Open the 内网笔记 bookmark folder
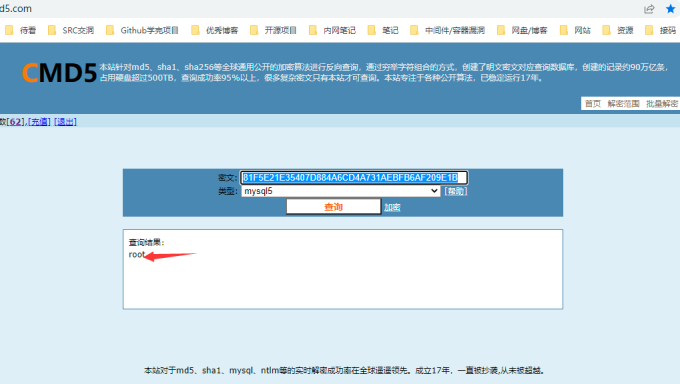680x384 pixels. pos(332,30)
